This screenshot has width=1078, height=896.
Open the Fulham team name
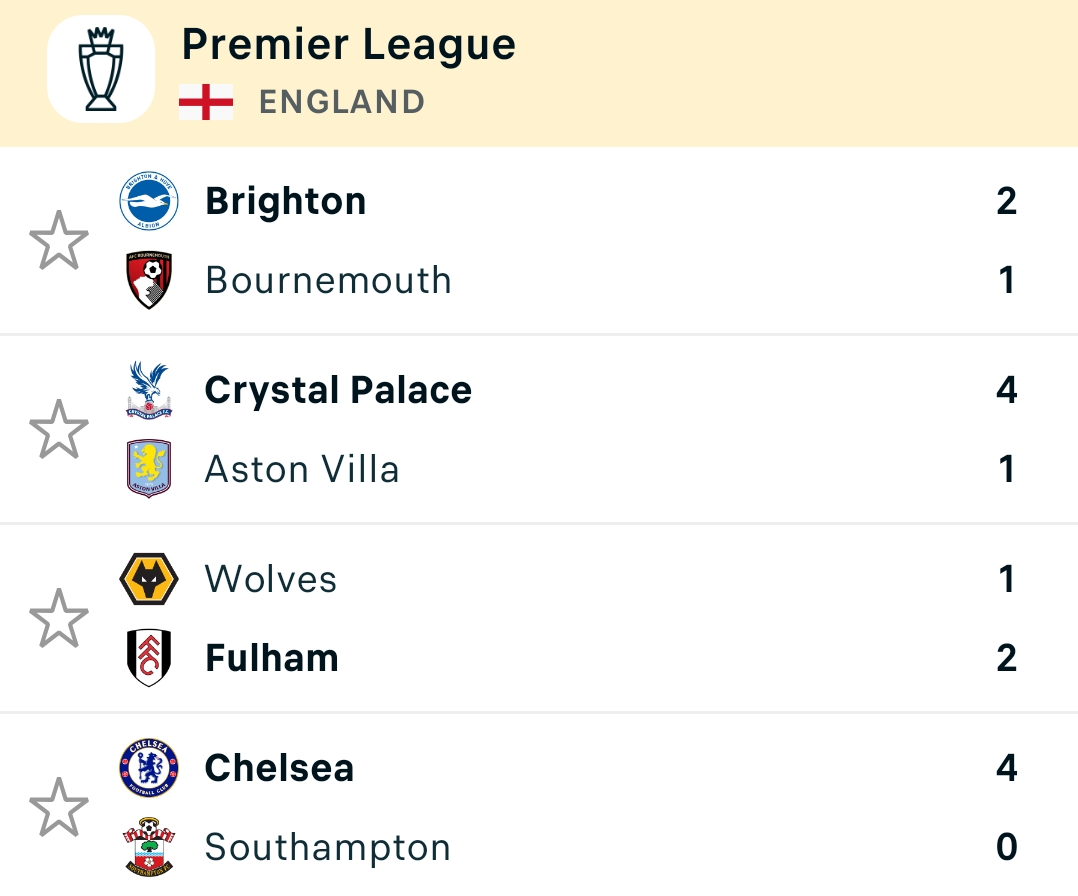(x=272, y=658)
